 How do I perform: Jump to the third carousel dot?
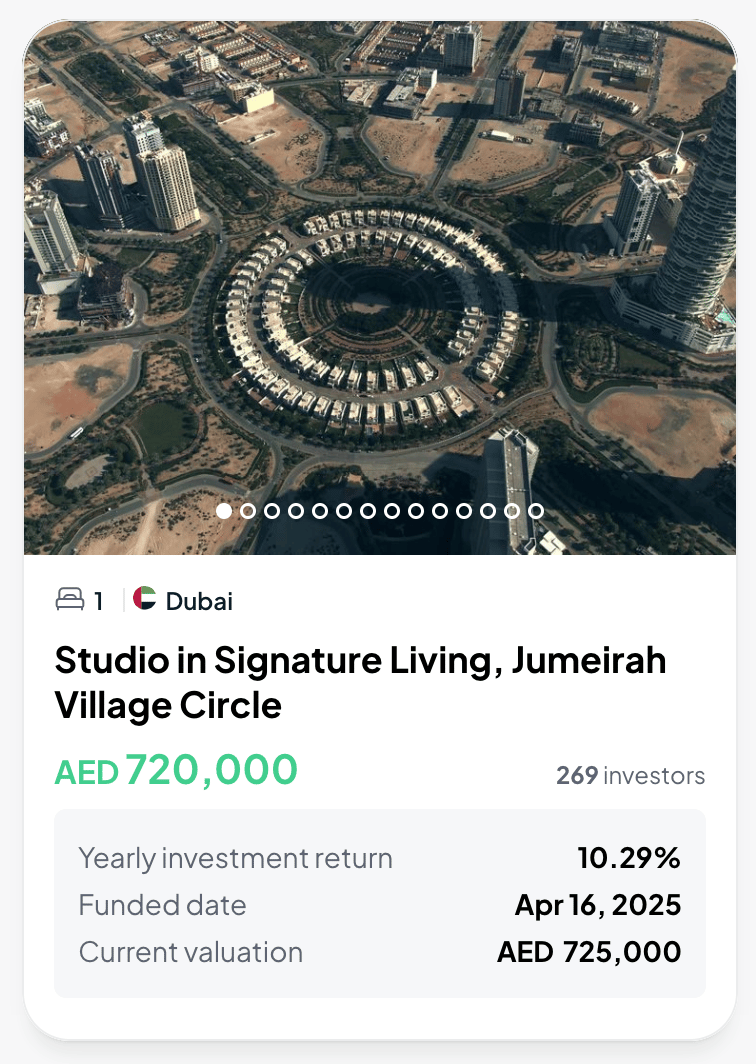(272, 511)
